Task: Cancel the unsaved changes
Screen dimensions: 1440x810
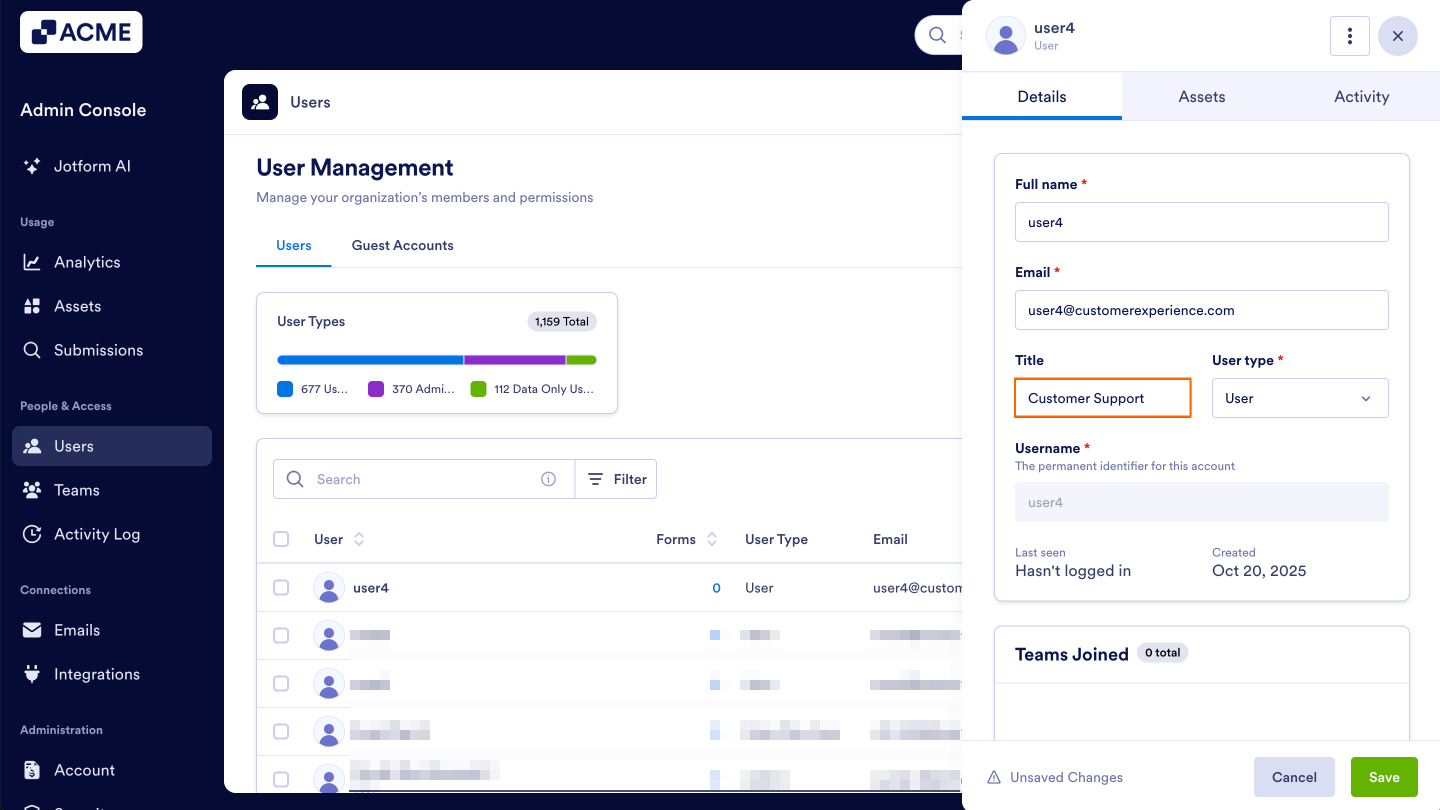Action: pos(1294,777)
